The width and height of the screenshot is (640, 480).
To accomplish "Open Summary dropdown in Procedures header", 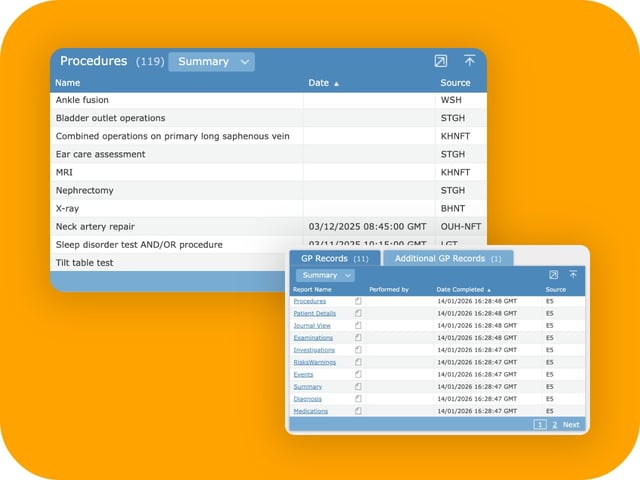I will (211, 62).
